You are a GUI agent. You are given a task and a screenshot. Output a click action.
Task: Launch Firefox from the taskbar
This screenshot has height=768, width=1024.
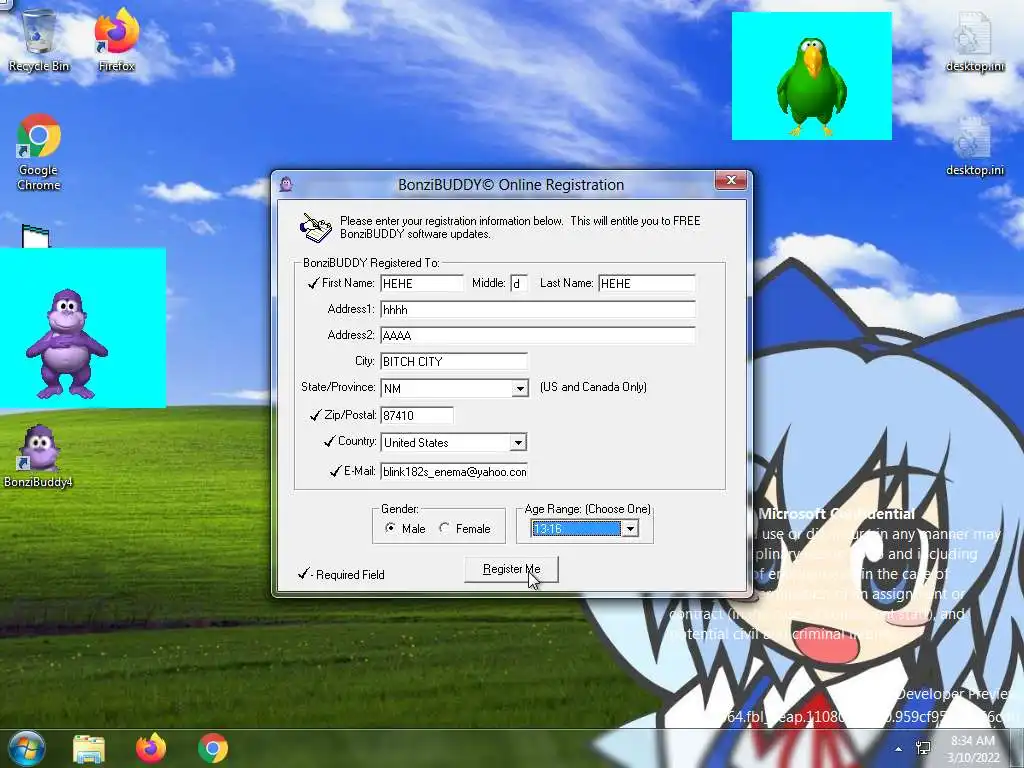click(151, 748)
